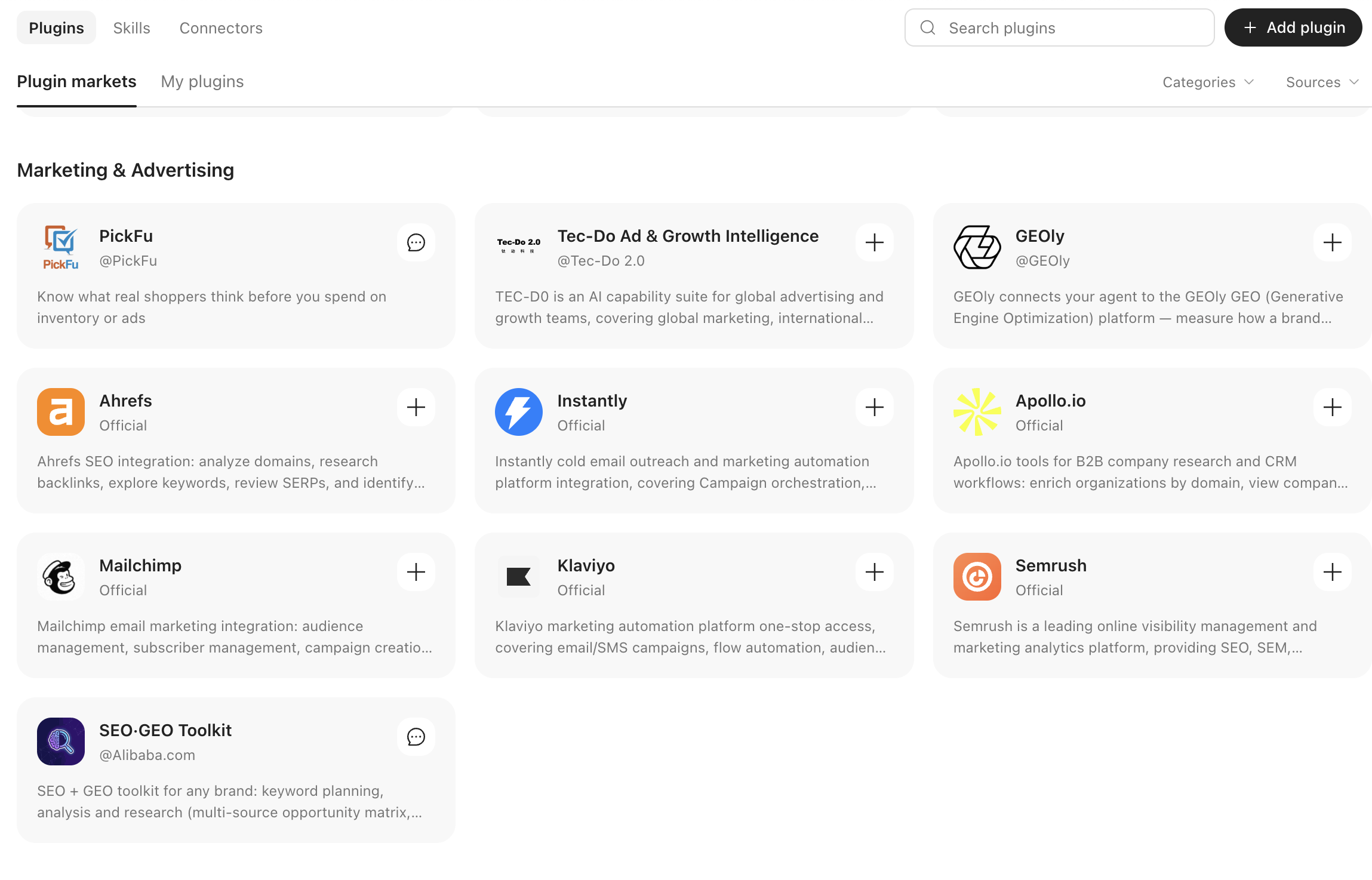1372x880 pixels.
Task: Open the Apollo.io plugin title
Action: click(1050, 401)
